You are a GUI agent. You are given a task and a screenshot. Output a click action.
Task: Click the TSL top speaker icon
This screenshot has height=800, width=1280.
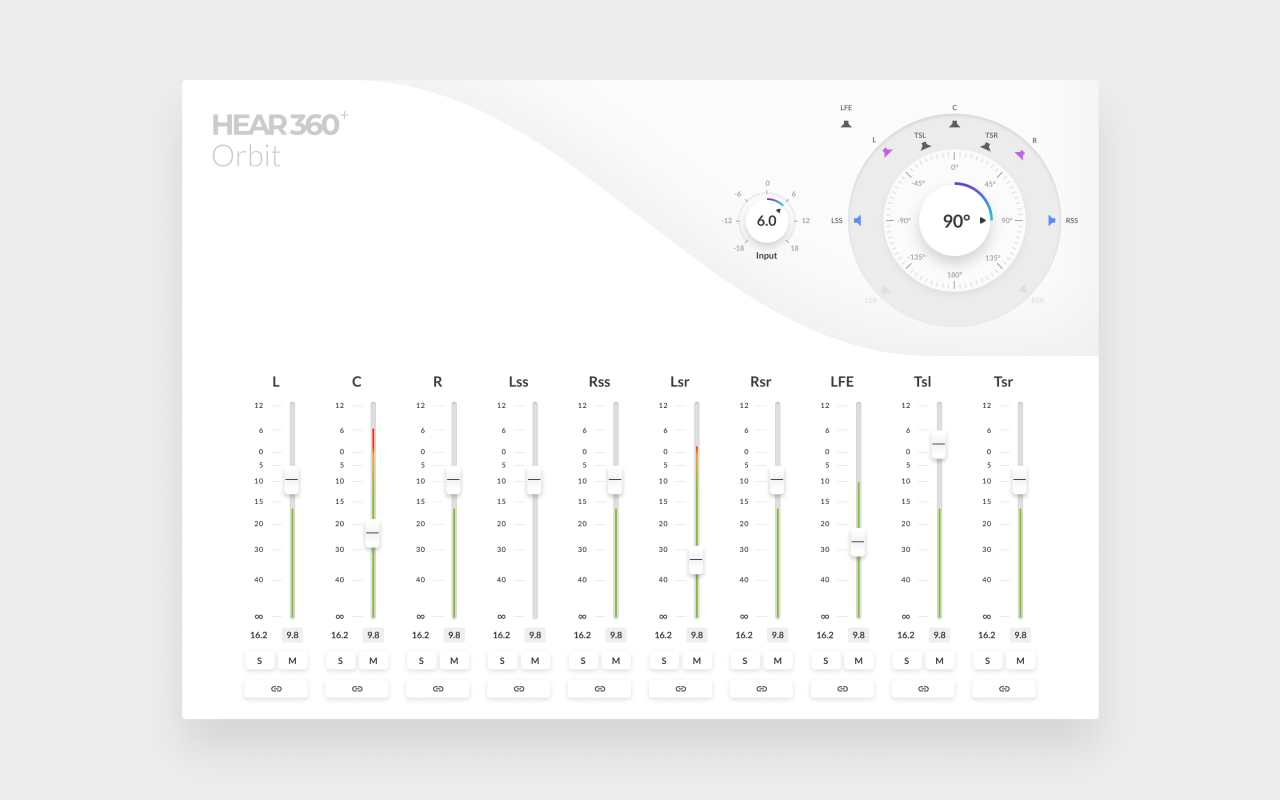[925, 146]
